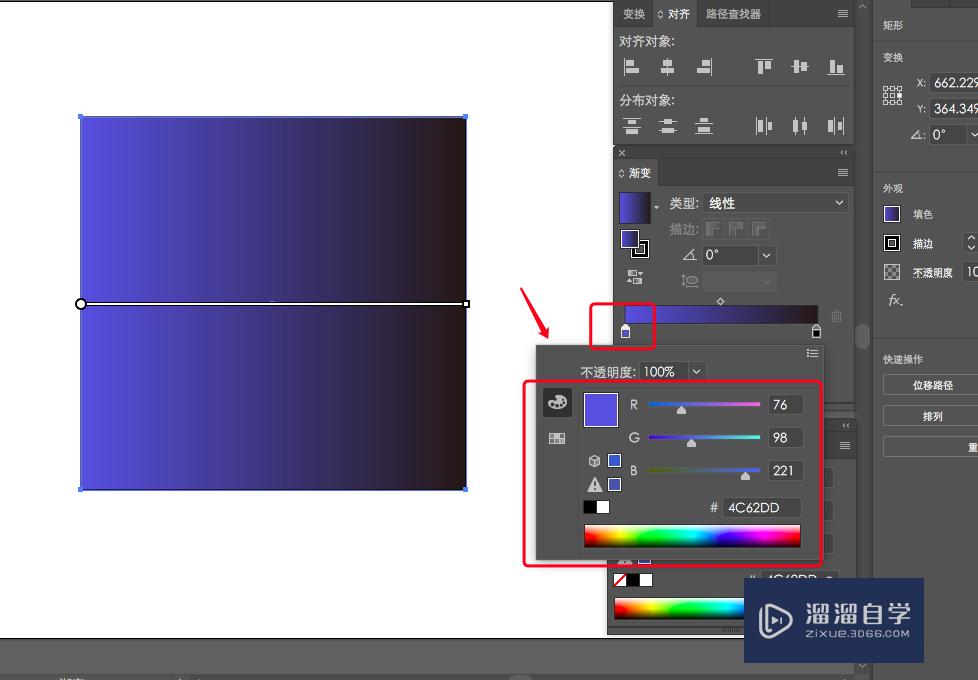Switch to swatches grid icon in popup
This screenshot has width=978, height=680.
pos(557,439)
